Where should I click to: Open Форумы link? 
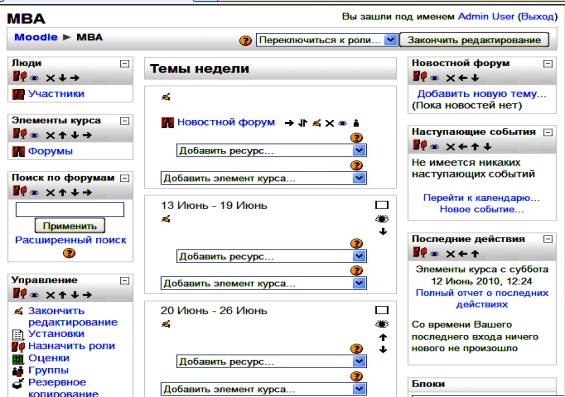coord(50,151)
